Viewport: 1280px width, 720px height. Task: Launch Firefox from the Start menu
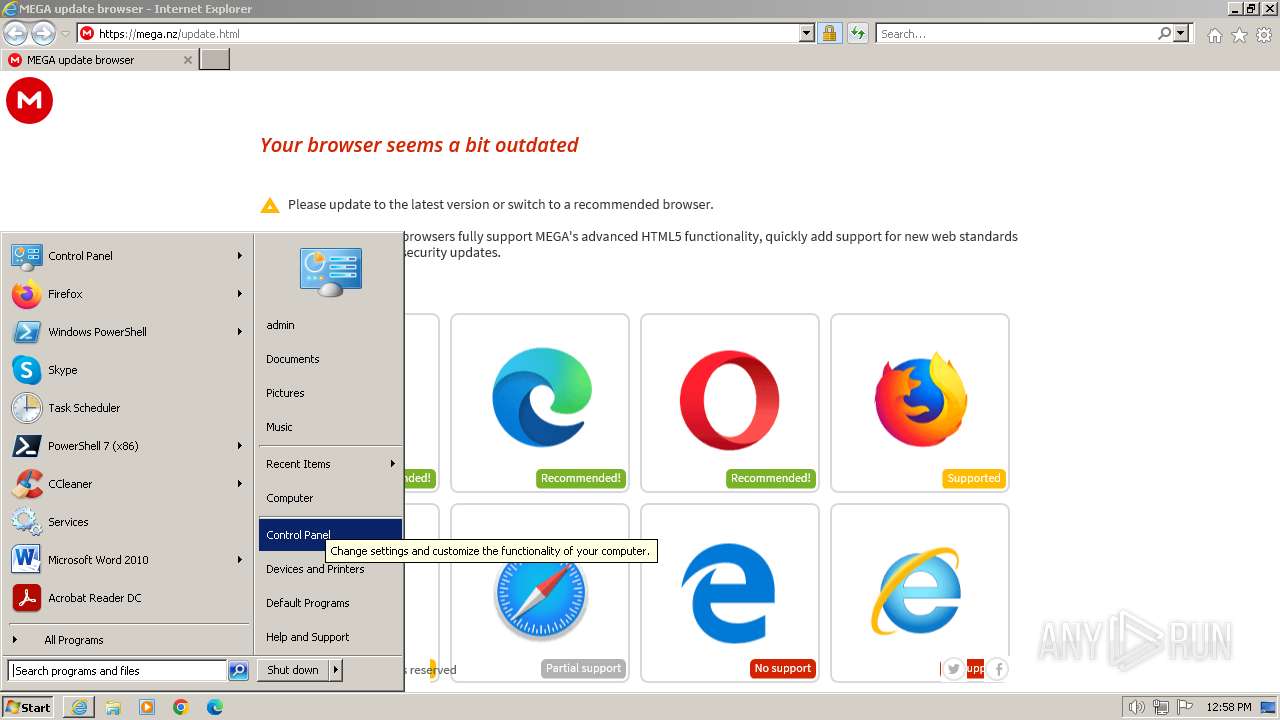pyautogui.click(x=127, y=294)
